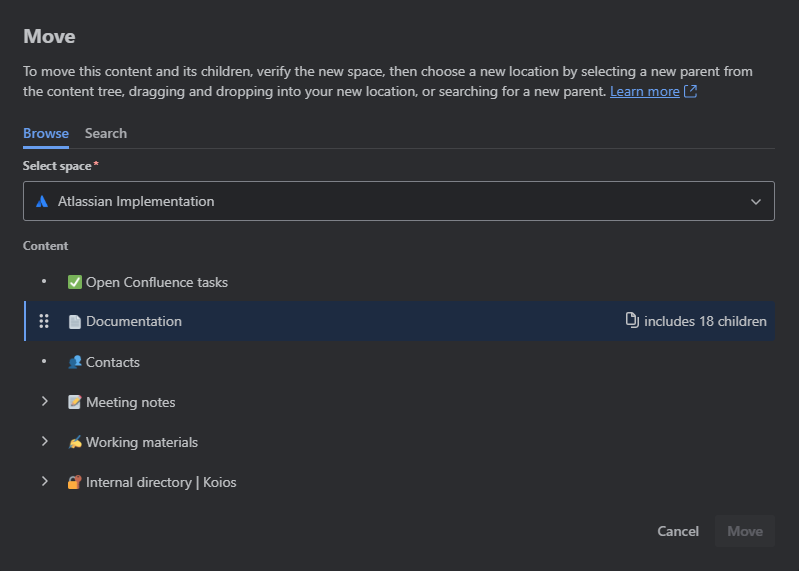Viewport: 799px width, 571px height.
Task: Expand Internal directory | Koios node
Action: point(44,481)
